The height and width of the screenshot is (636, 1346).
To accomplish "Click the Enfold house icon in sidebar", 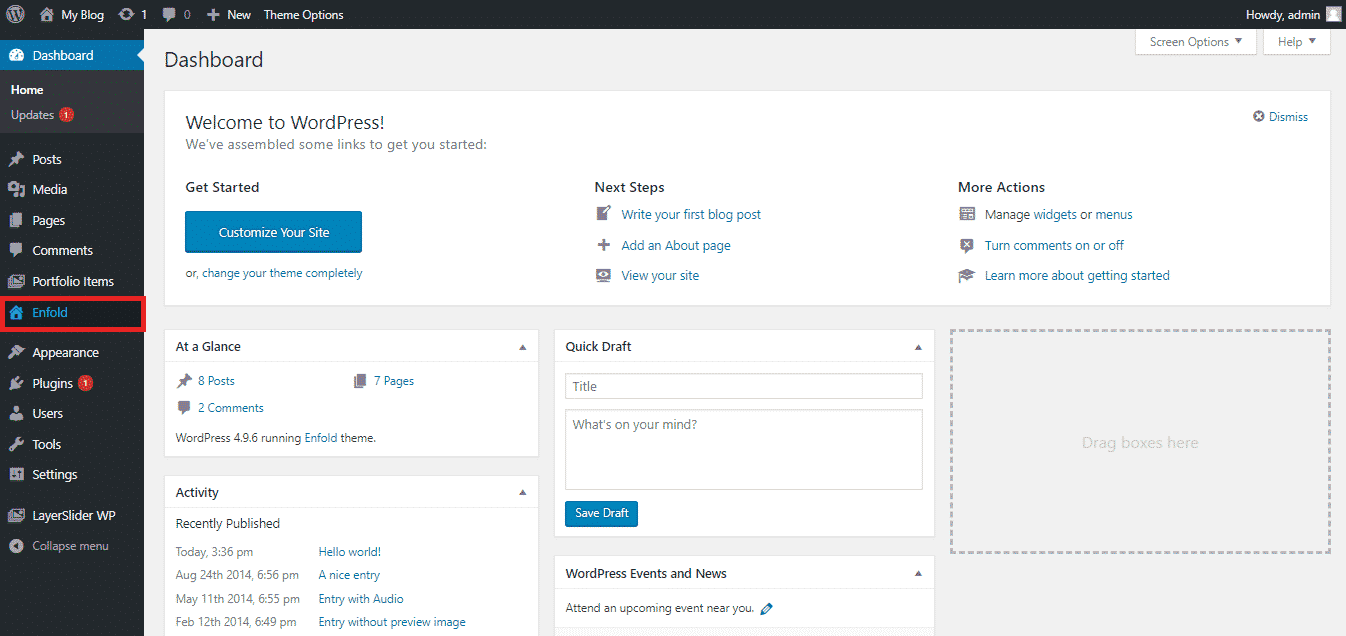I will point(16,312).
